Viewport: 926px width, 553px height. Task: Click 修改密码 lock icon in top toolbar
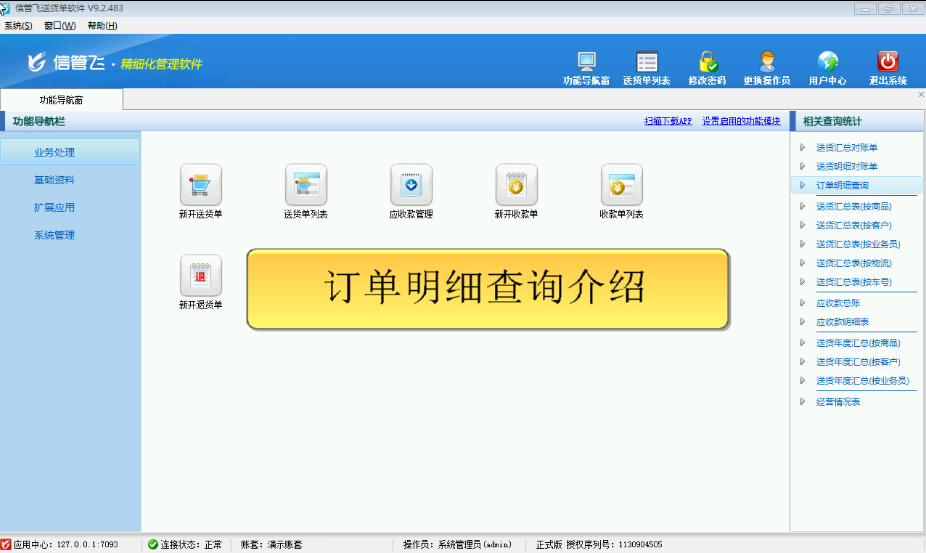point(707,62)
